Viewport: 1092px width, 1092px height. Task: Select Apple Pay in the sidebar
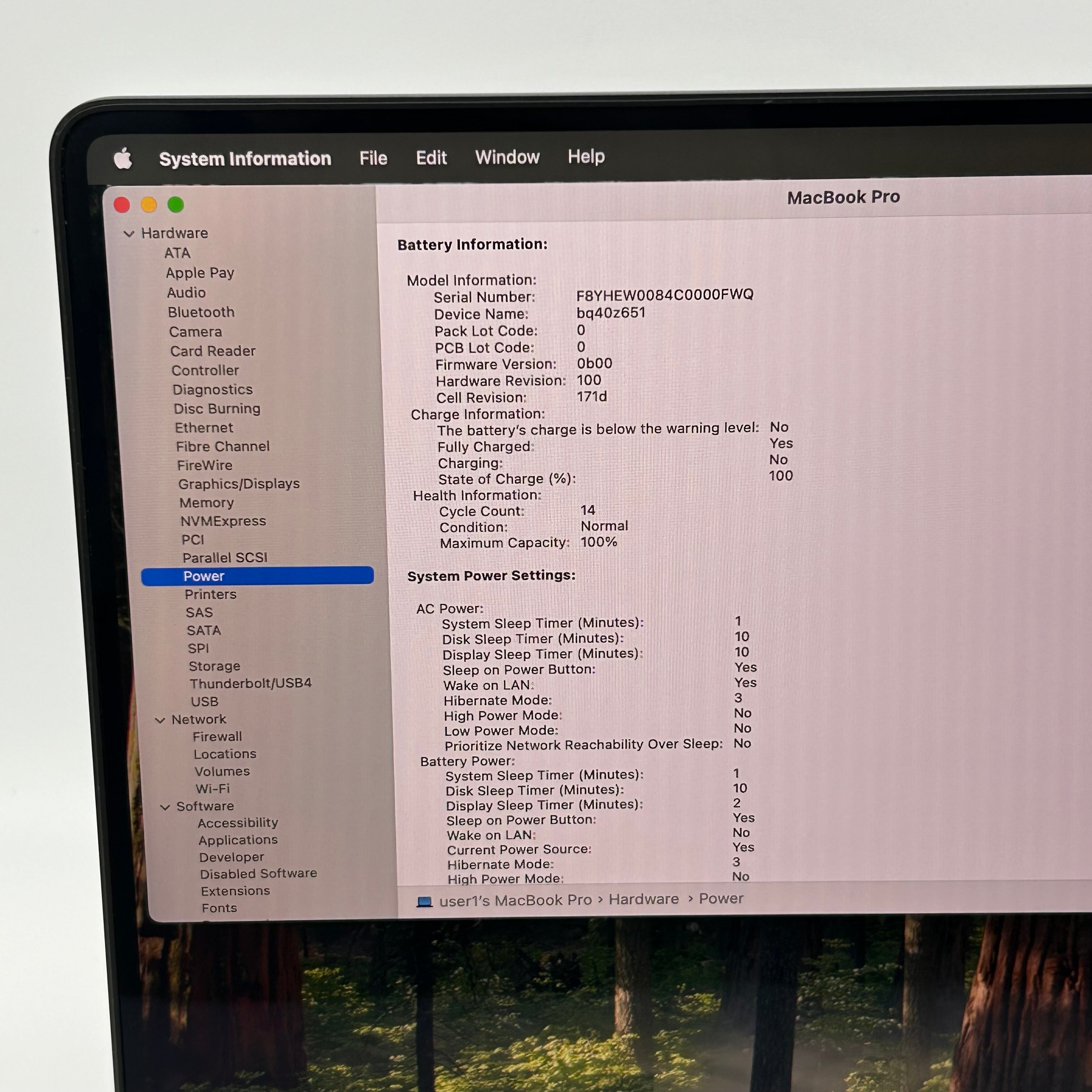(x=200, y=273)
